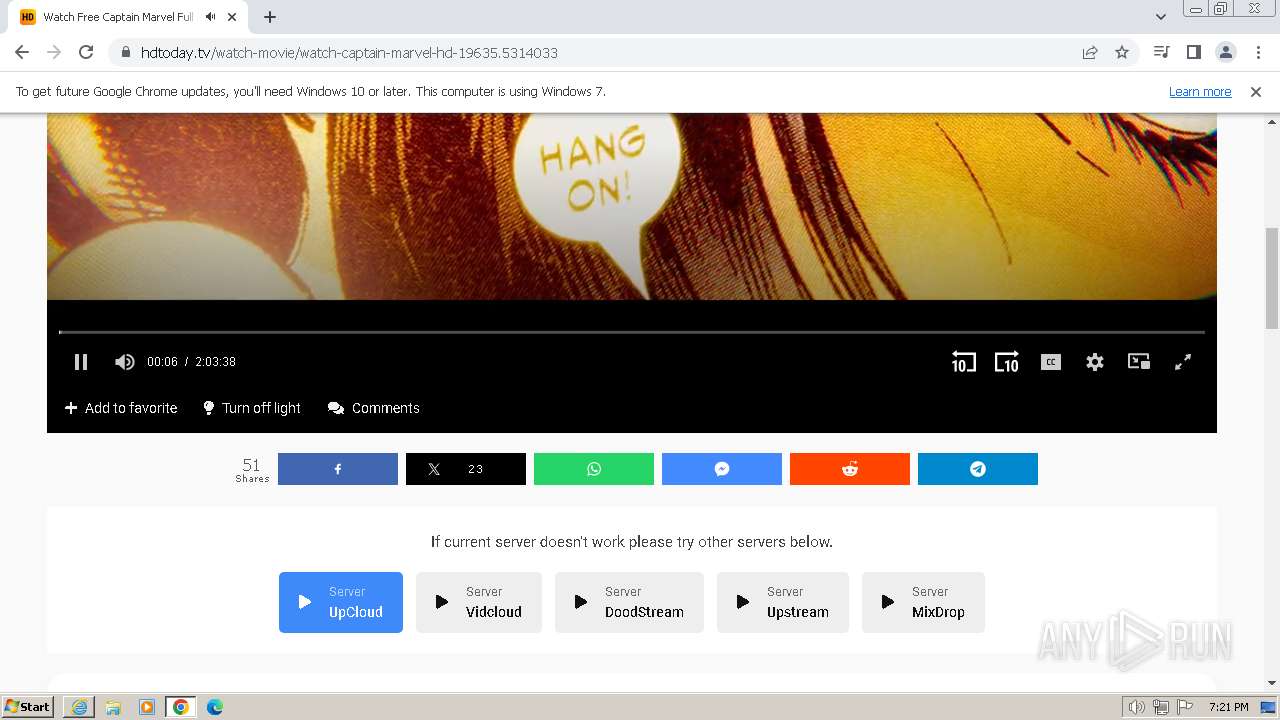This screenshot has width=1280, height=720.
Task: Click the address bar URL
Action: click(x=349, y=52)
